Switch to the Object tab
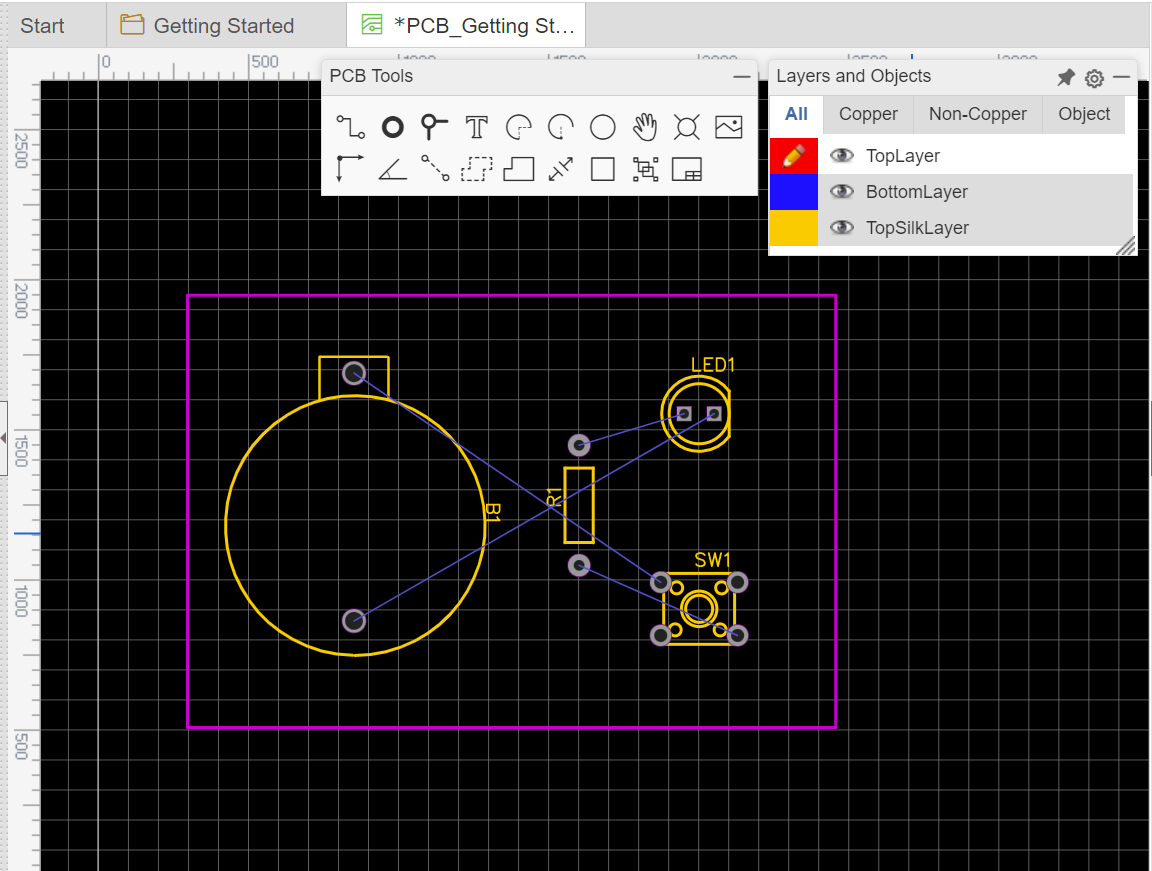Image resolution: width=1152 pixels, height=871 pixels. click(x=1083, y=114)
